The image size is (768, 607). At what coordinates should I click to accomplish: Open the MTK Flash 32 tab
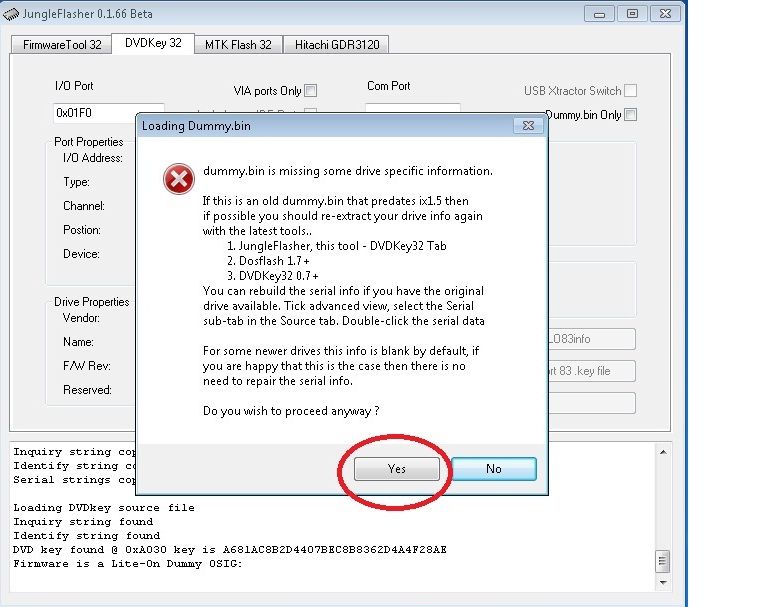238,44
